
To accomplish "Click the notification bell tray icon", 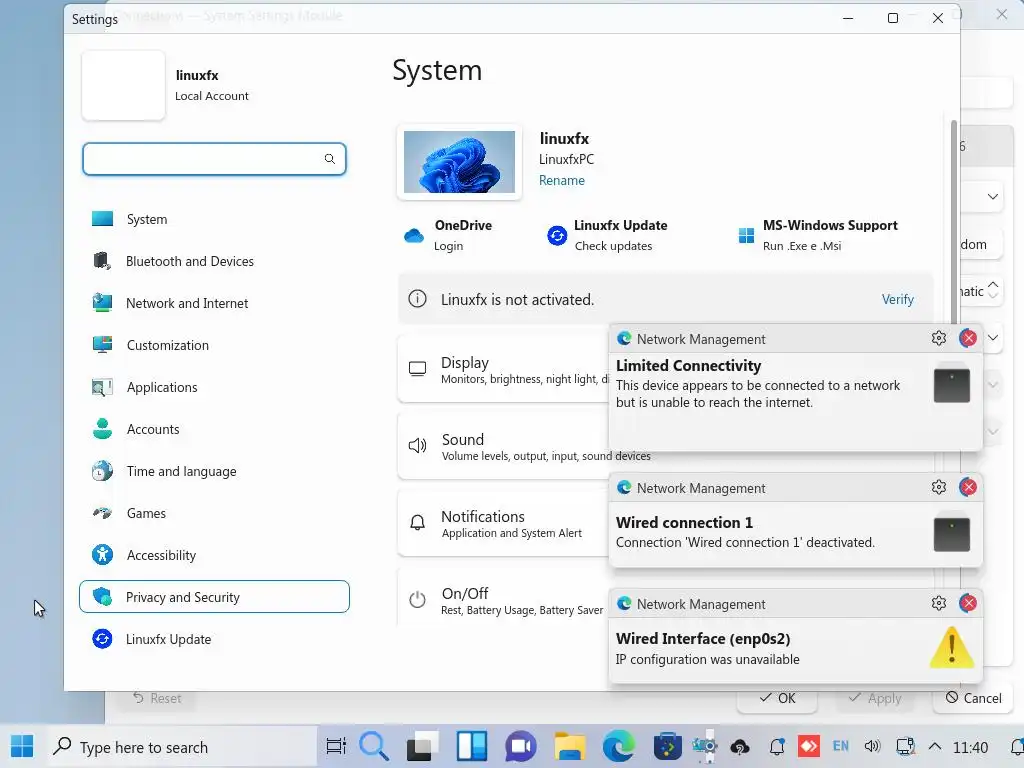I will click(x=776, y=746).
